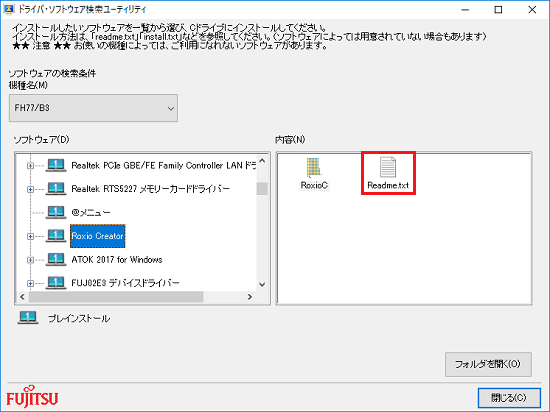Click the software list scroll down arrow
The width and height of the screenshot is (550, 412).
(x=262, y=284)
